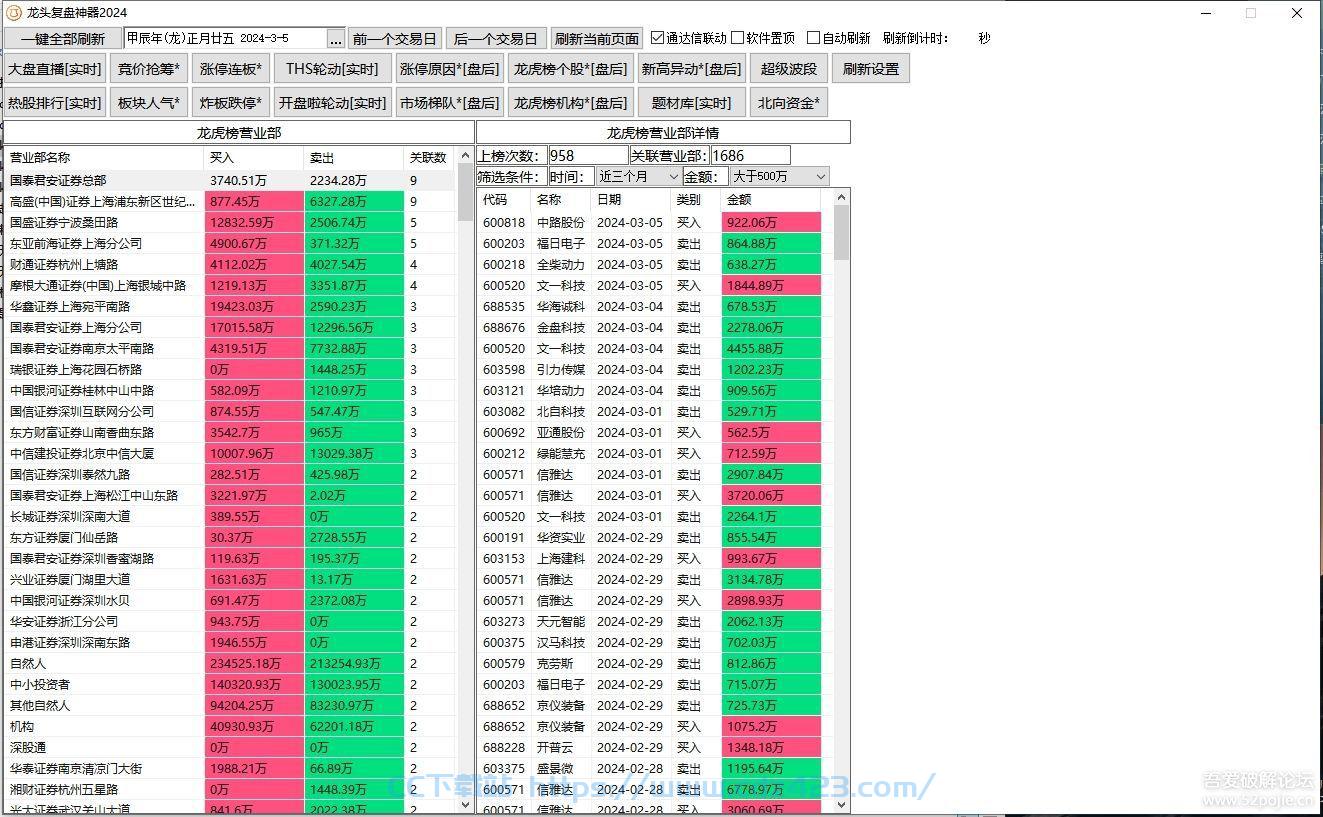Select row 华鑫证券上海宛平南路
1323x817 pixels.
(230, 306)
